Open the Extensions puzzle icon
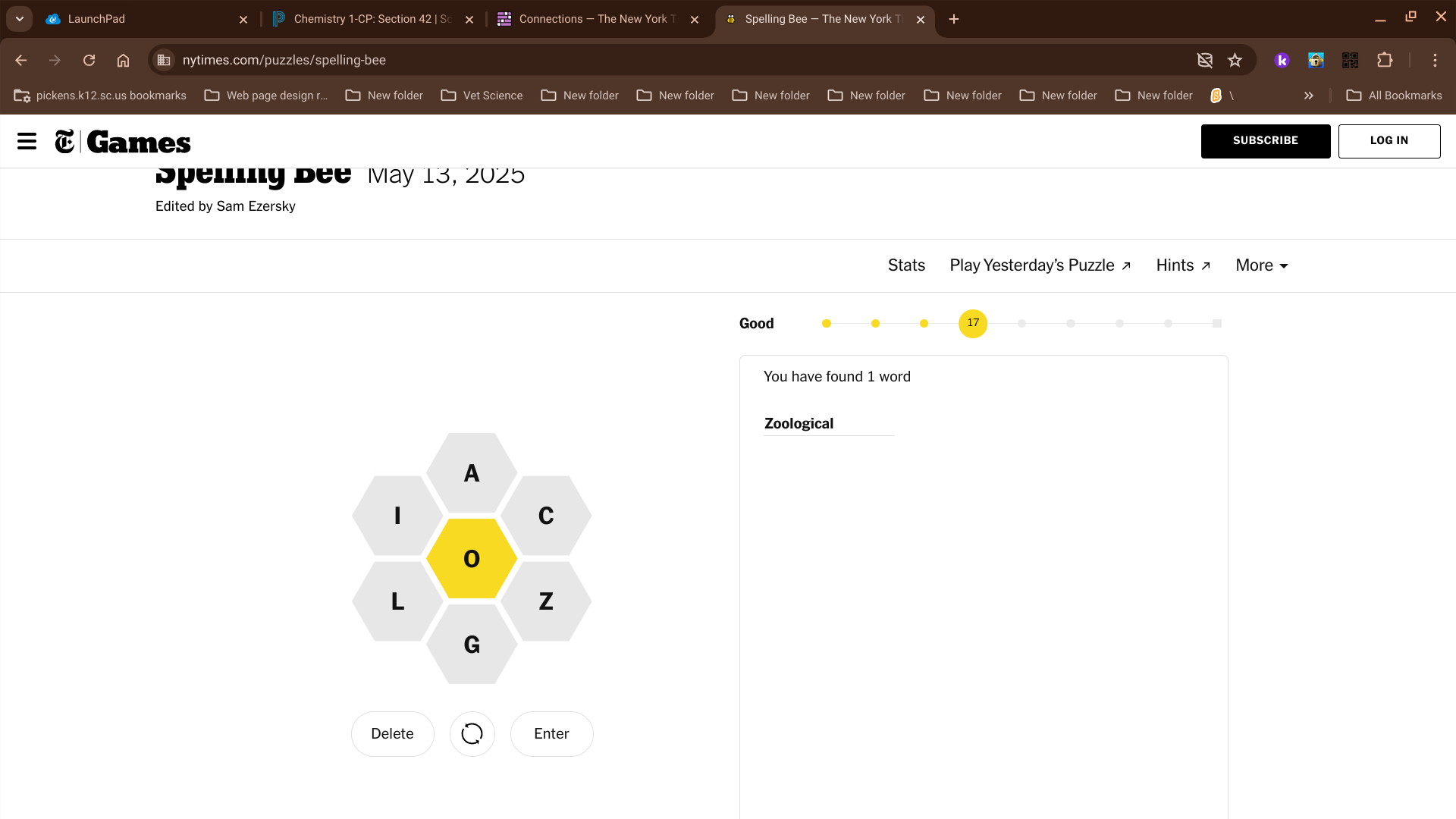 1385,60
